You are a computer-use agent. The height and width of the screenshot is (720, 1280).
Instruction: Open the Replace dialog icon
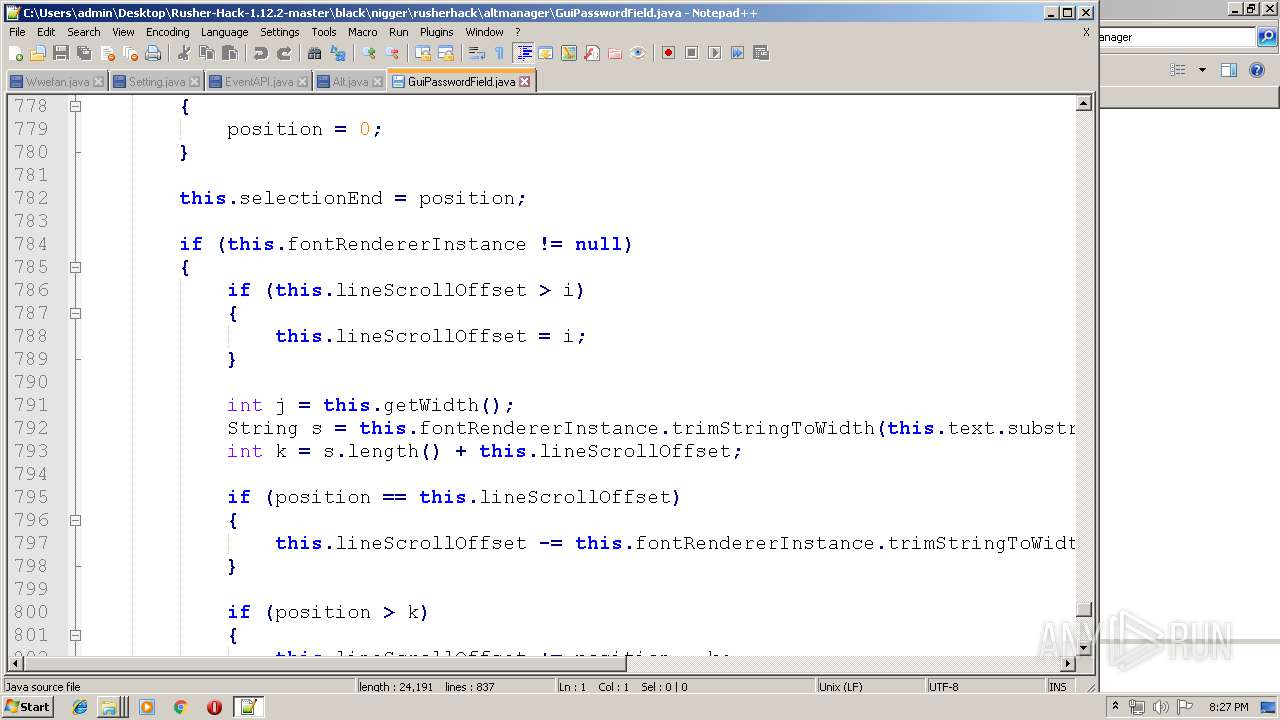tap(337, 53)
